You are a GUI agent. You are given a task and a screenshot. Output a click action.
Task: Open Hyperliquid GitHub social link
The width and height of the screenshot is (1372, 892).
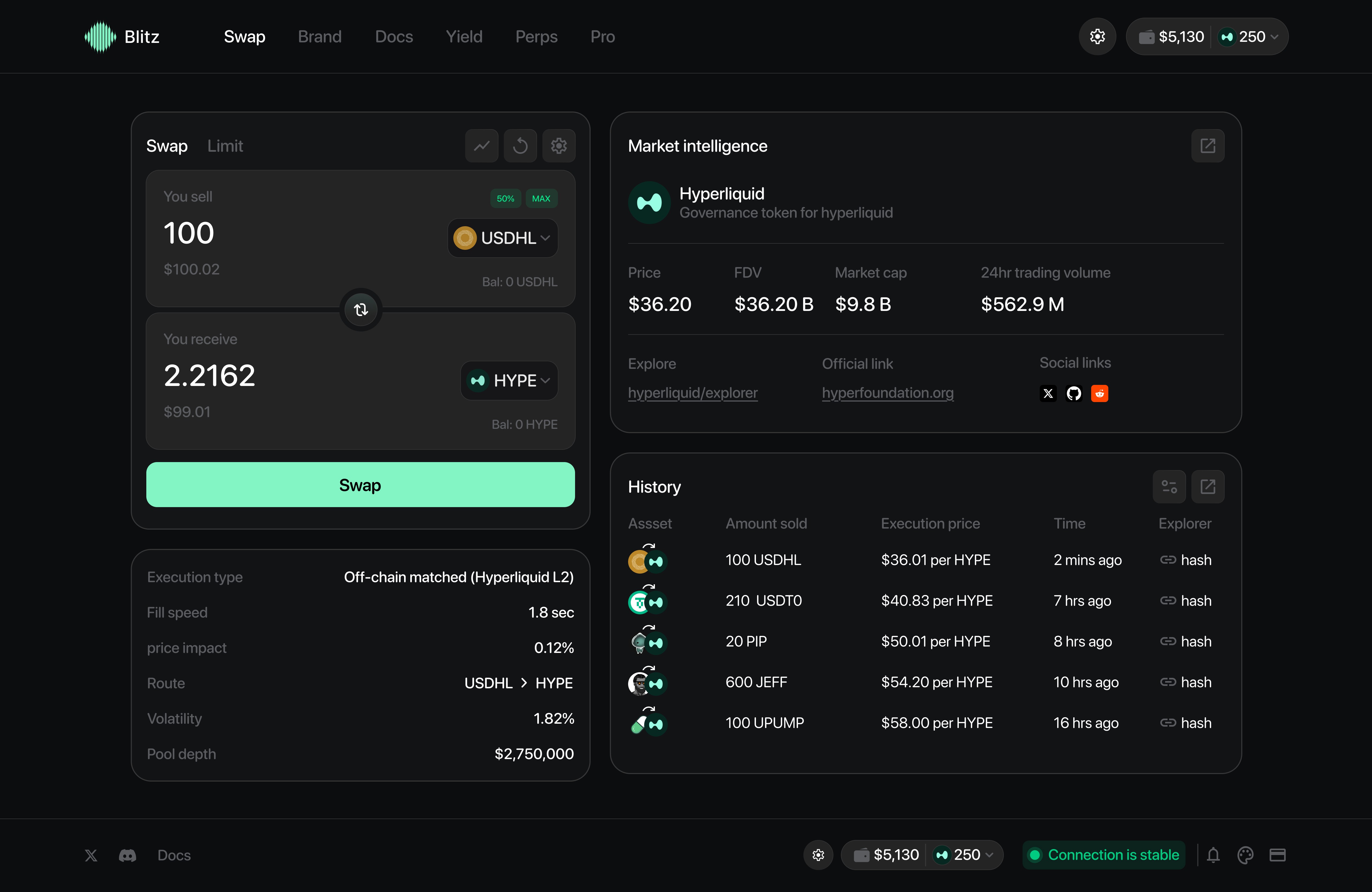(x=1073, y=393)
